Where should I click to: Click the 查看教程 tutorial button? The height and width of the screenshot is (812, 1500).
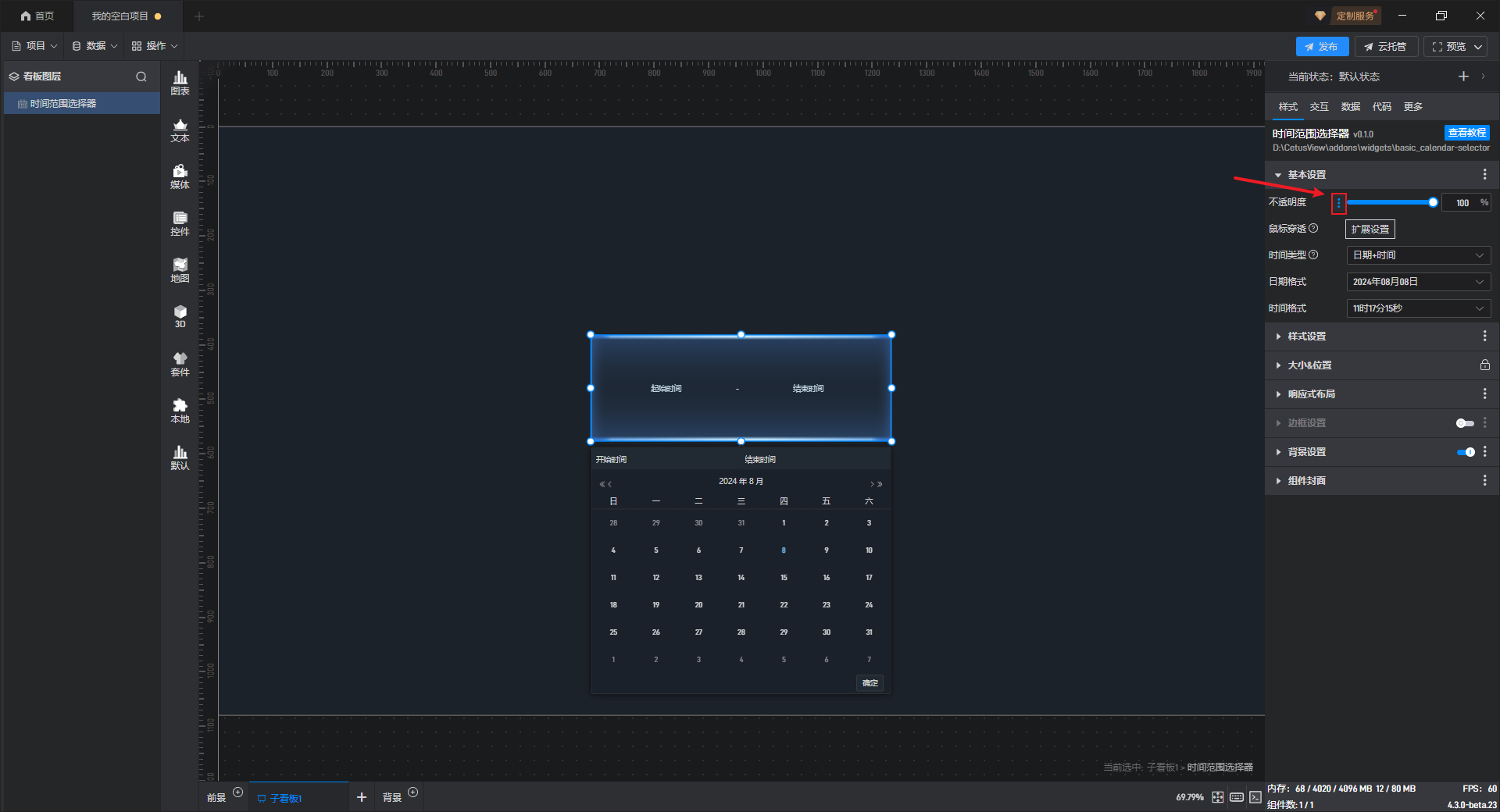[x=1466, y=133]
